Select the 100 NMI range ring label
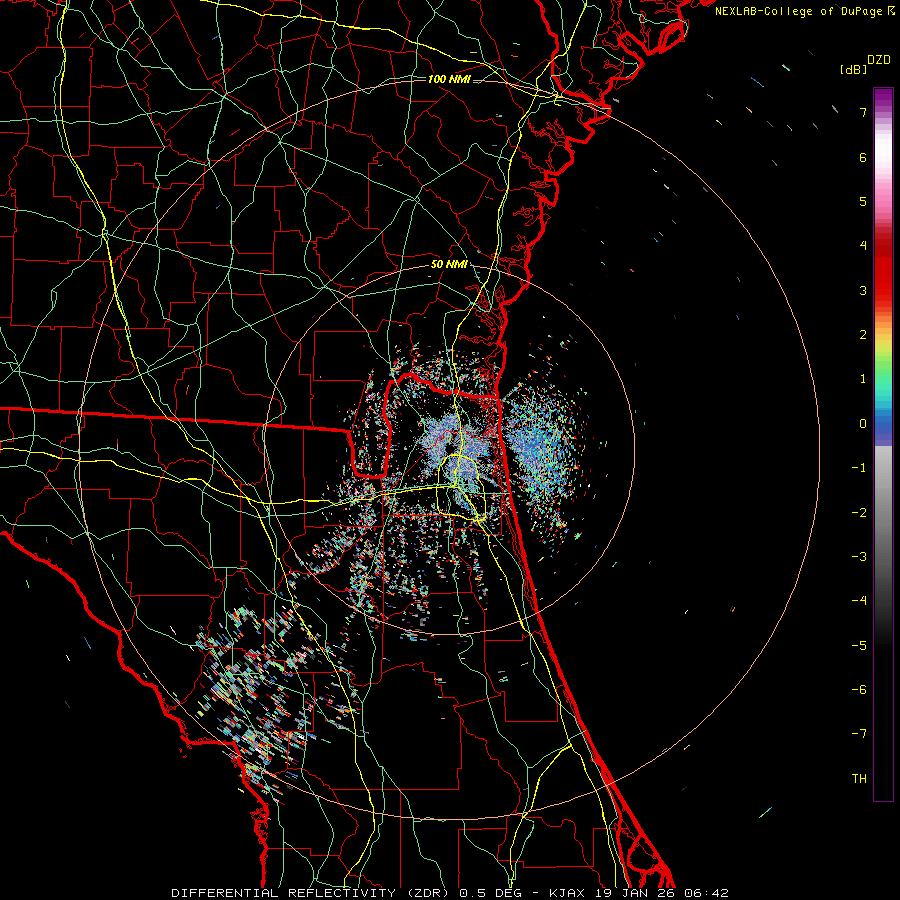The image size is (900, 900). click(x=449, y=79)
